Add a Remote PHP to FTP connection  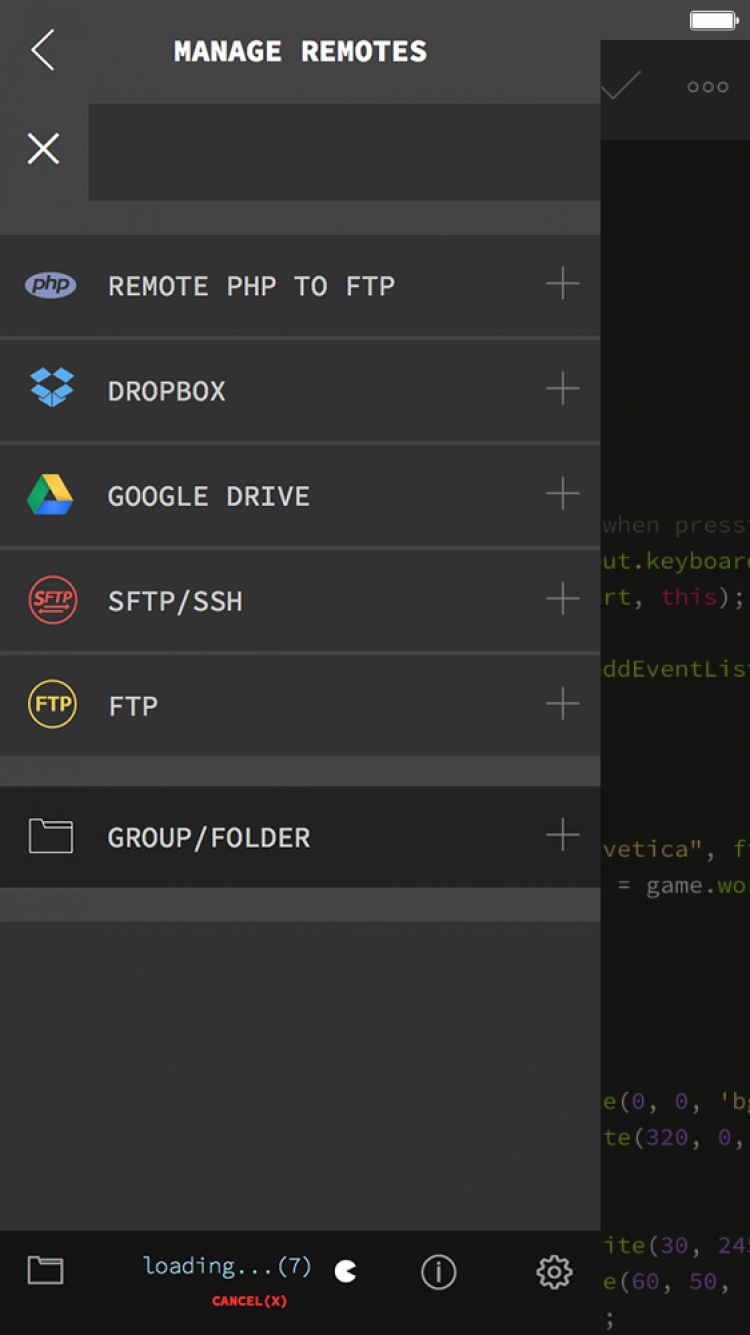click(562, 285)
